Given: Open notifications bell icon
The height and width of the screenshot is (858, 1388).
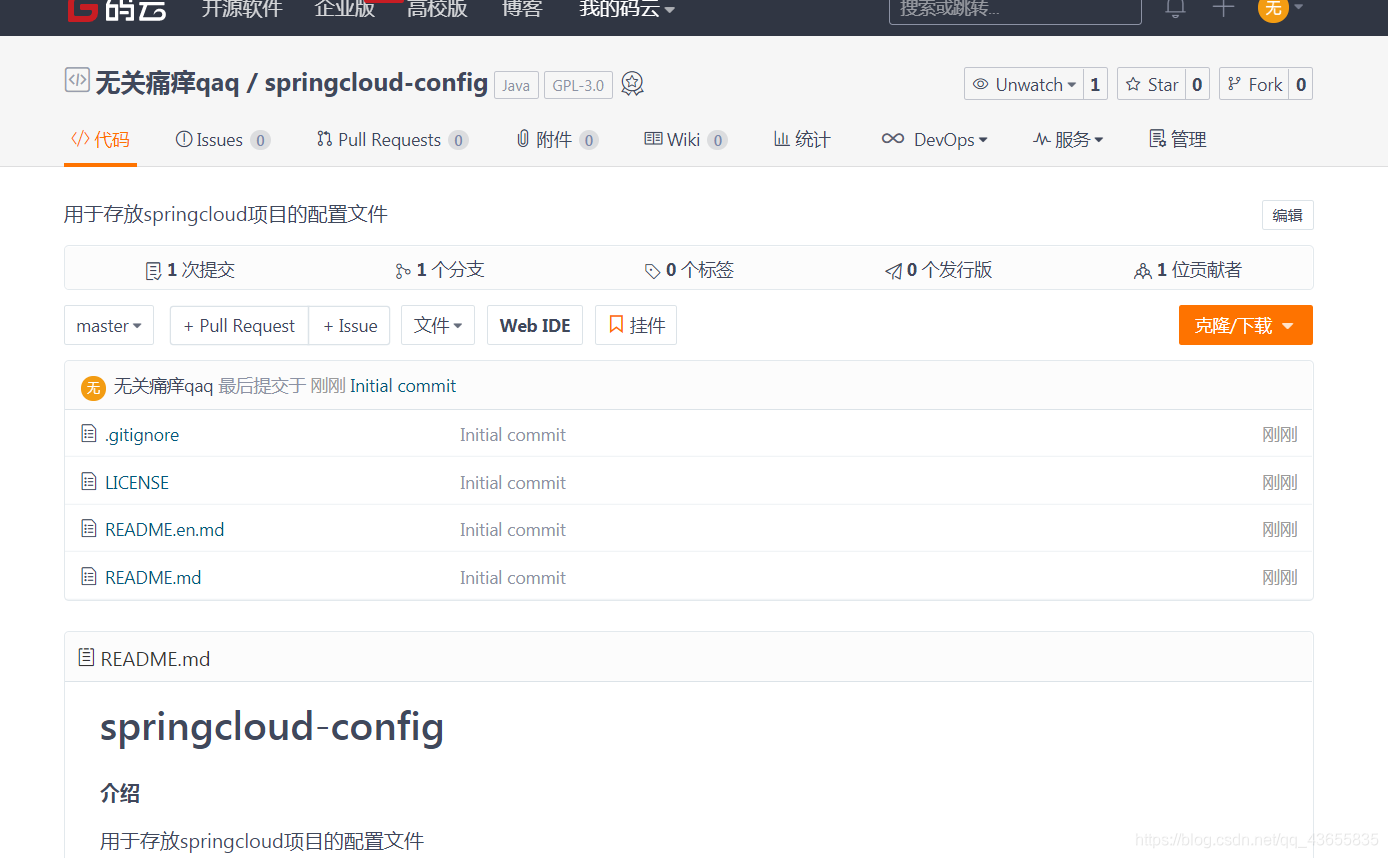Looking at the screenshot, I should (x=1175, y=8).
